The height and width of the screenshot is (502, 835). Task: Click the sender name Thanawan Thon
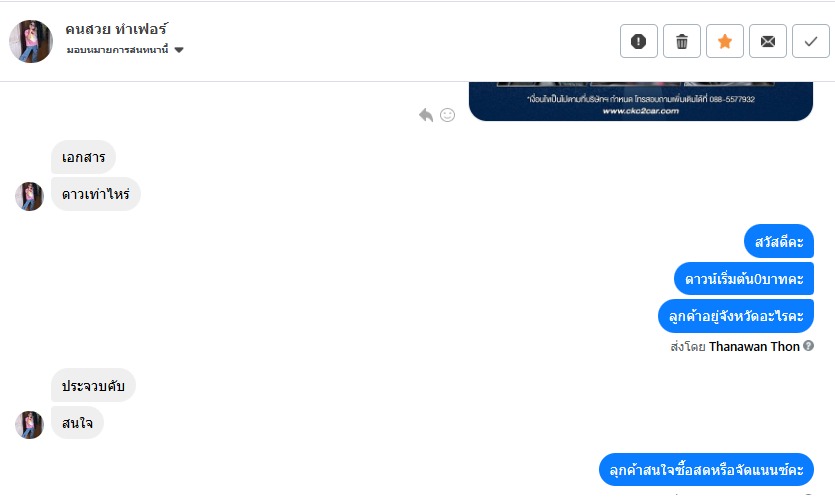coord(754,347)
